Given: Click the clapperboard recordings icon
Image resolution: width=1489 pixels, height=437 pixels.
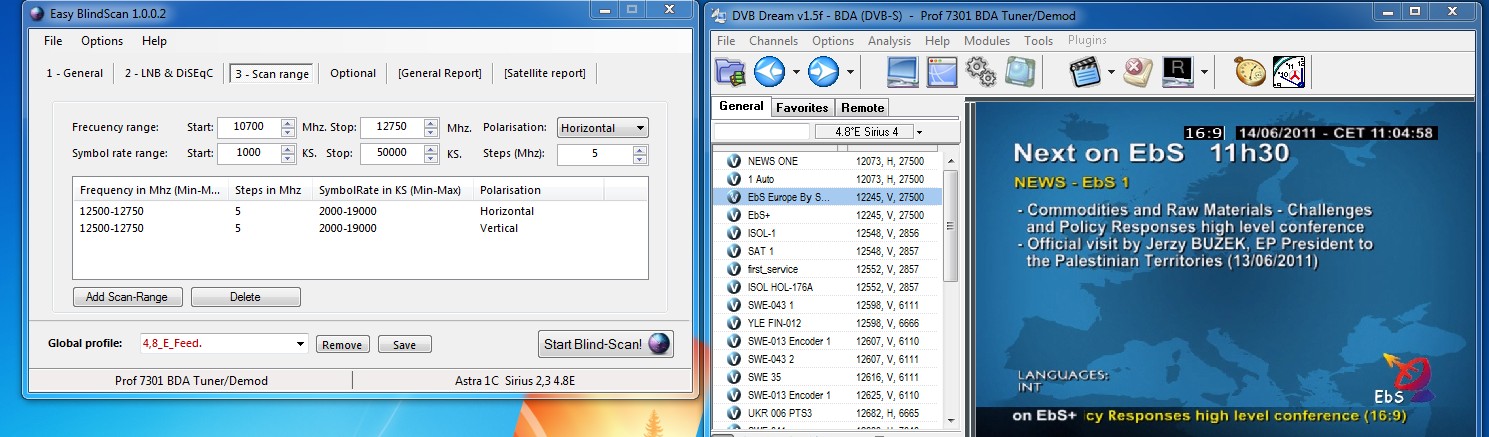Looking at the screenshot, I should [x=1084, y=72].
